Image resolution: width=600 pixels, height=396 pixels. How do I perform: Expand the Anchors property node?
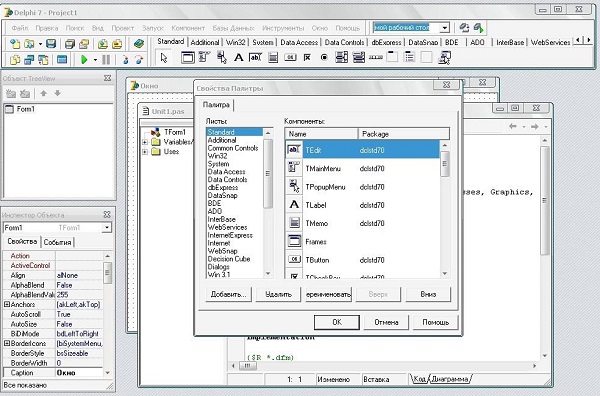click(x=7, y=305)
